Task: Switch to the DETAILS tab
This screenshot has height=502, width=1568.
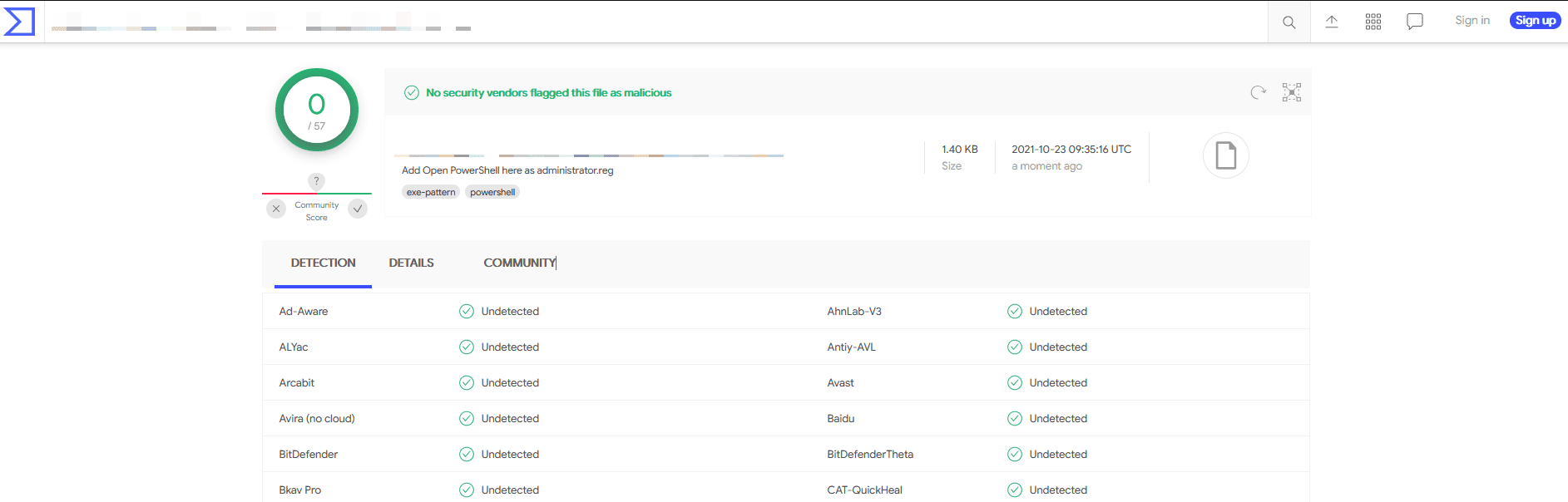Action: (411, 263)
